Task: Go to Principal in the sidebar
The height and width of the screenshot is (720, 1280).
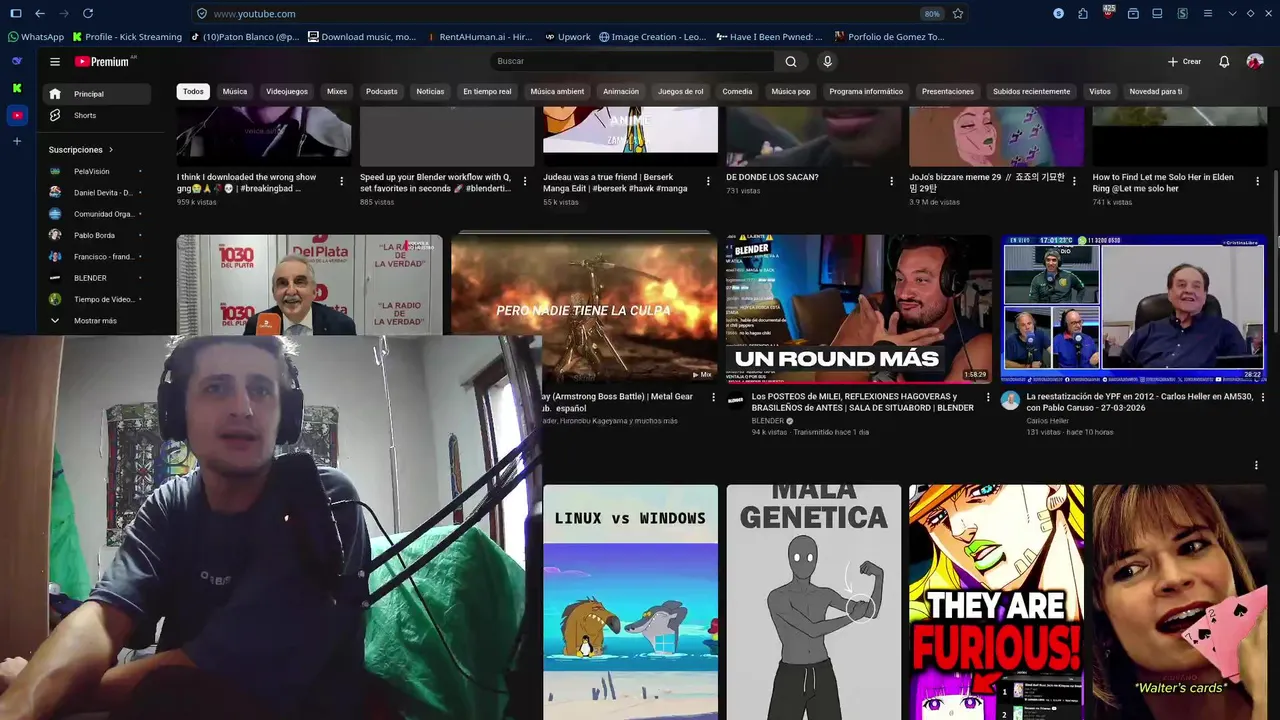Action: click(x=97, y=94)
